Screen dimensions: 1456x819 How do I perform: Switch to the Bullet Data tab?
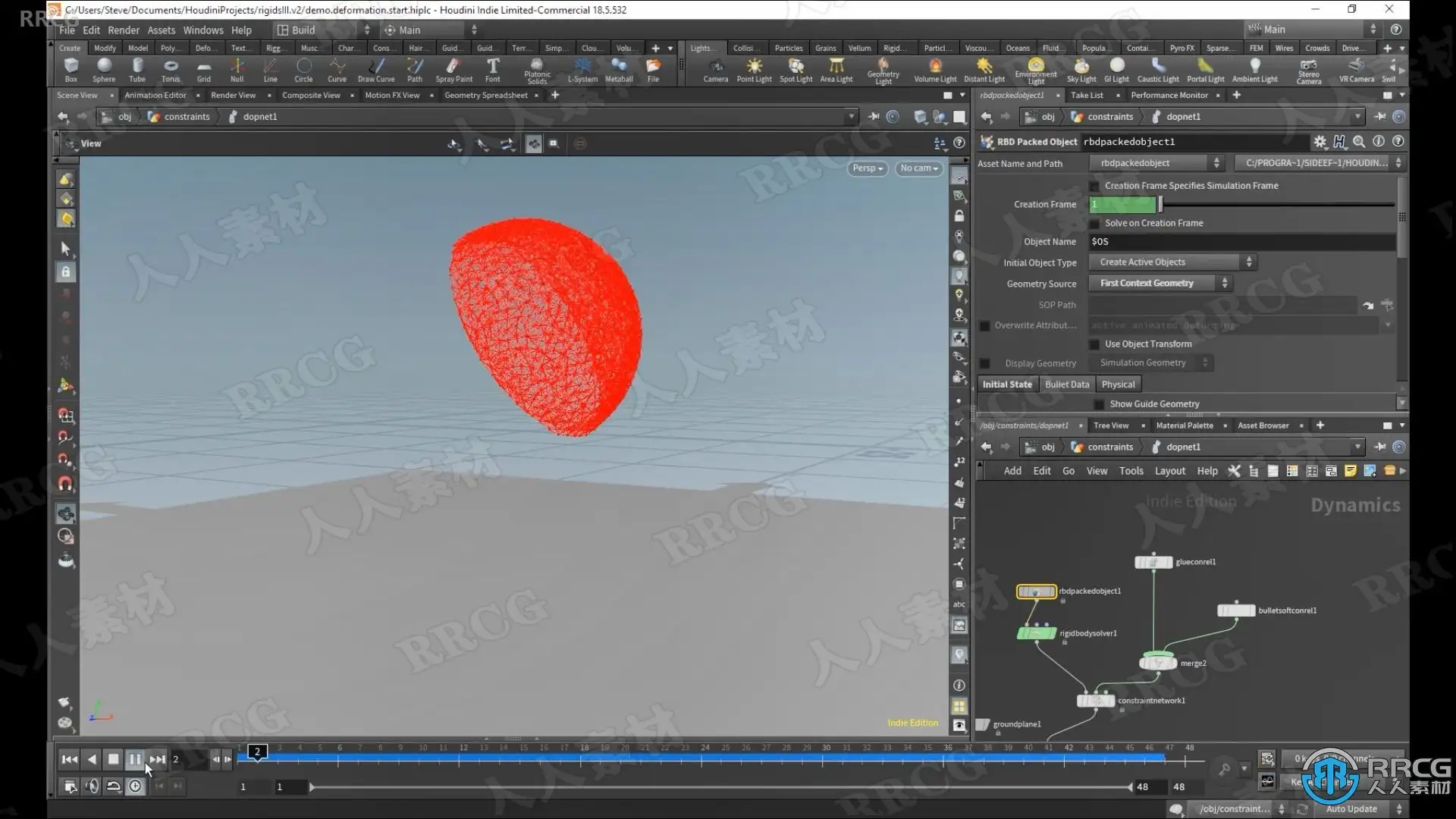1066,384
